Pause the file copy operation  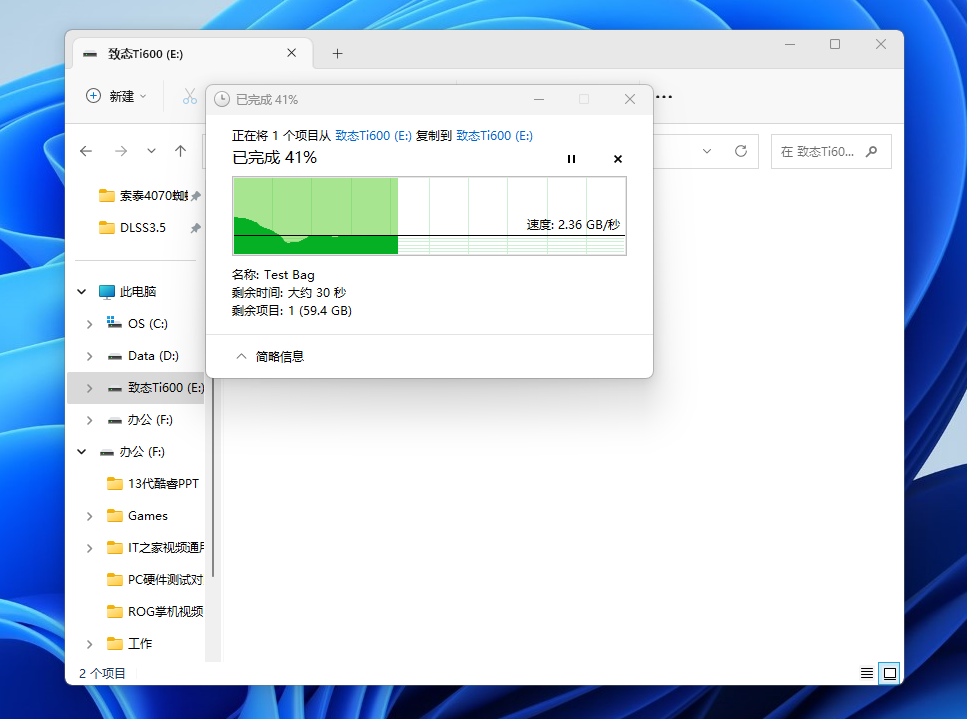[x=571, y=159]
